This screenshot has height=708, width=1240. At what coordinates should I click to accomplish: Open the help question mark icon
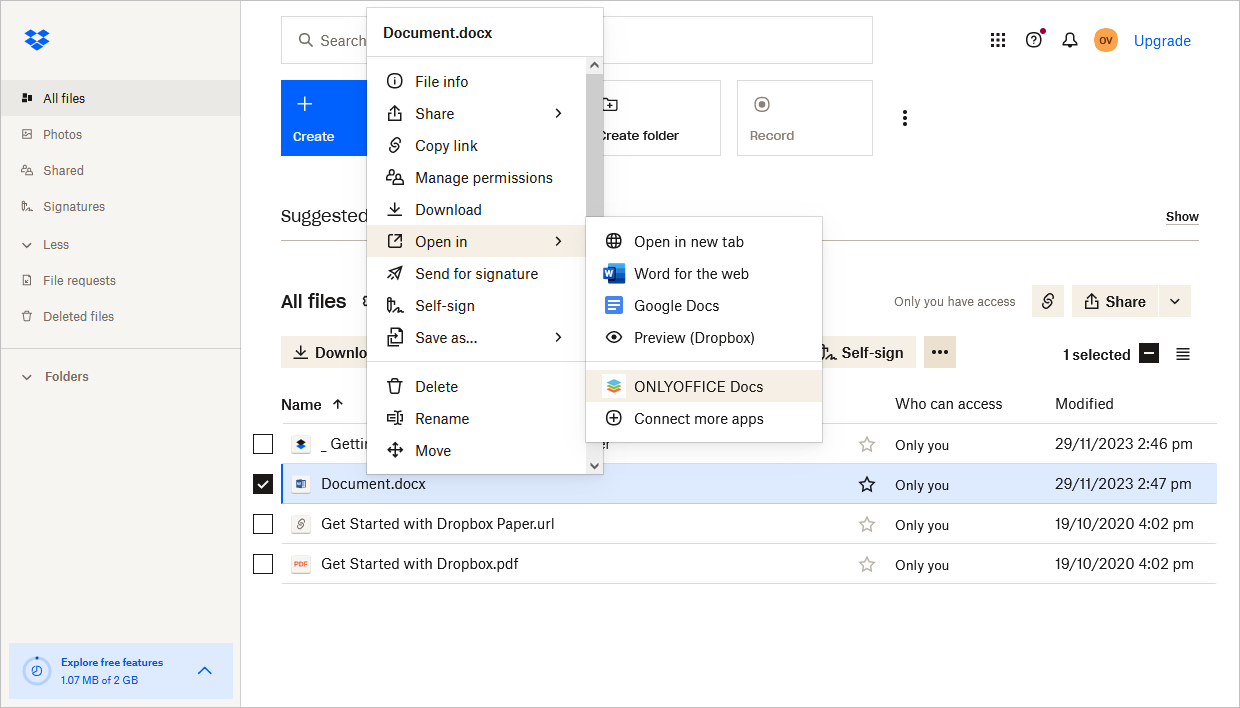(1033, 40)
